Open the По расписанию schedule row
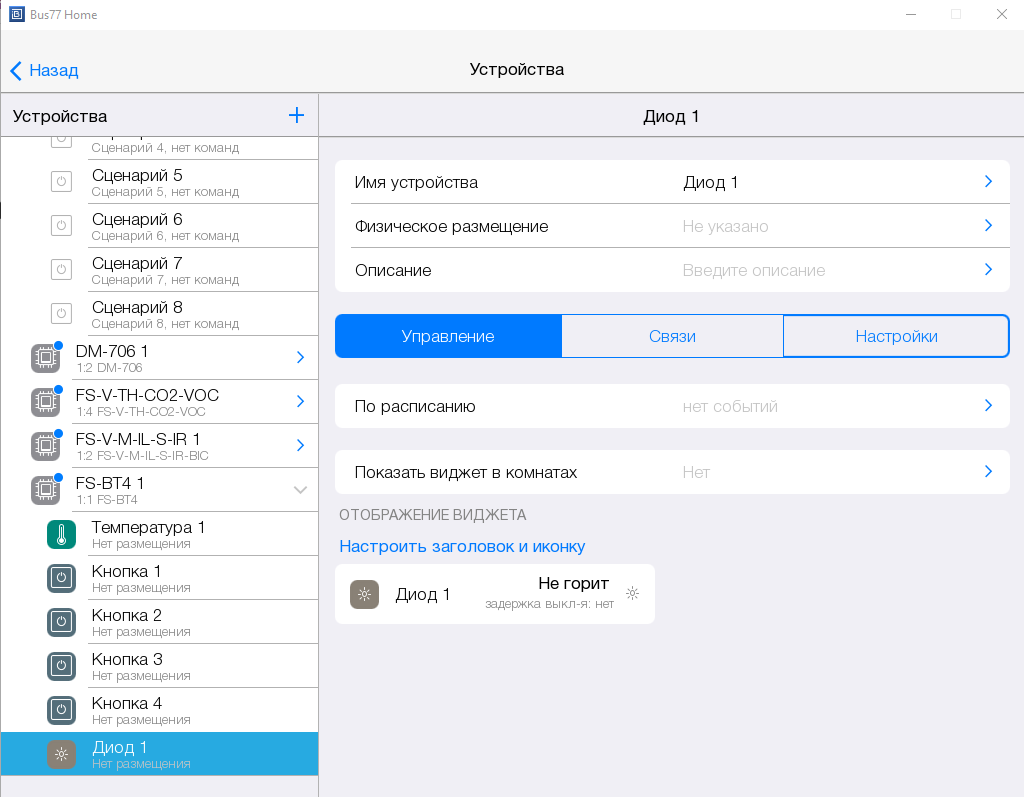Image resolution: width=1024 pixels, height=797 pixels. point(671,406)
